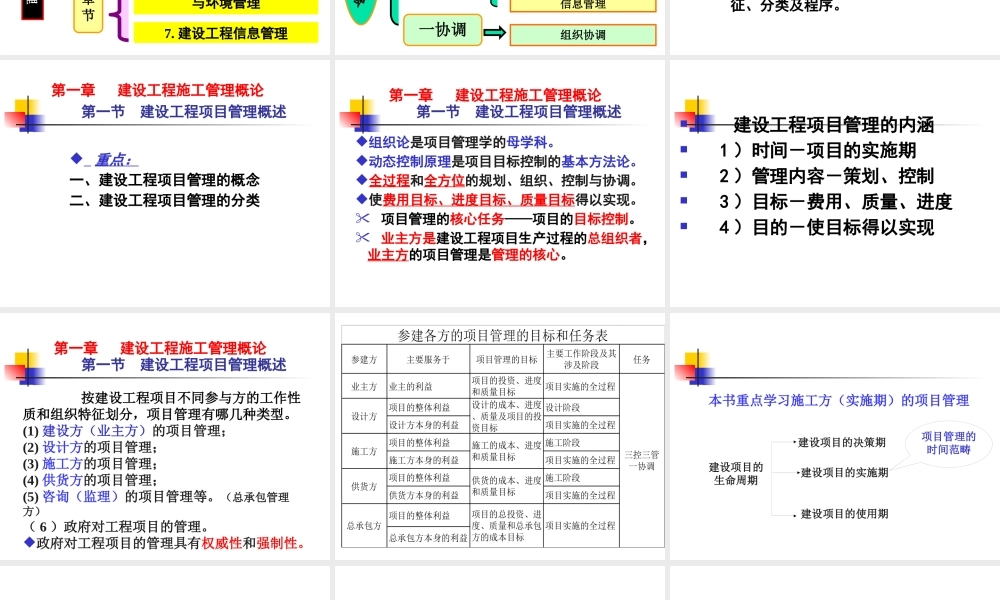The image size is (1000, 600).
Task: Click the '三控三管一协调' table cell
Action: click(x=642, y=460)
